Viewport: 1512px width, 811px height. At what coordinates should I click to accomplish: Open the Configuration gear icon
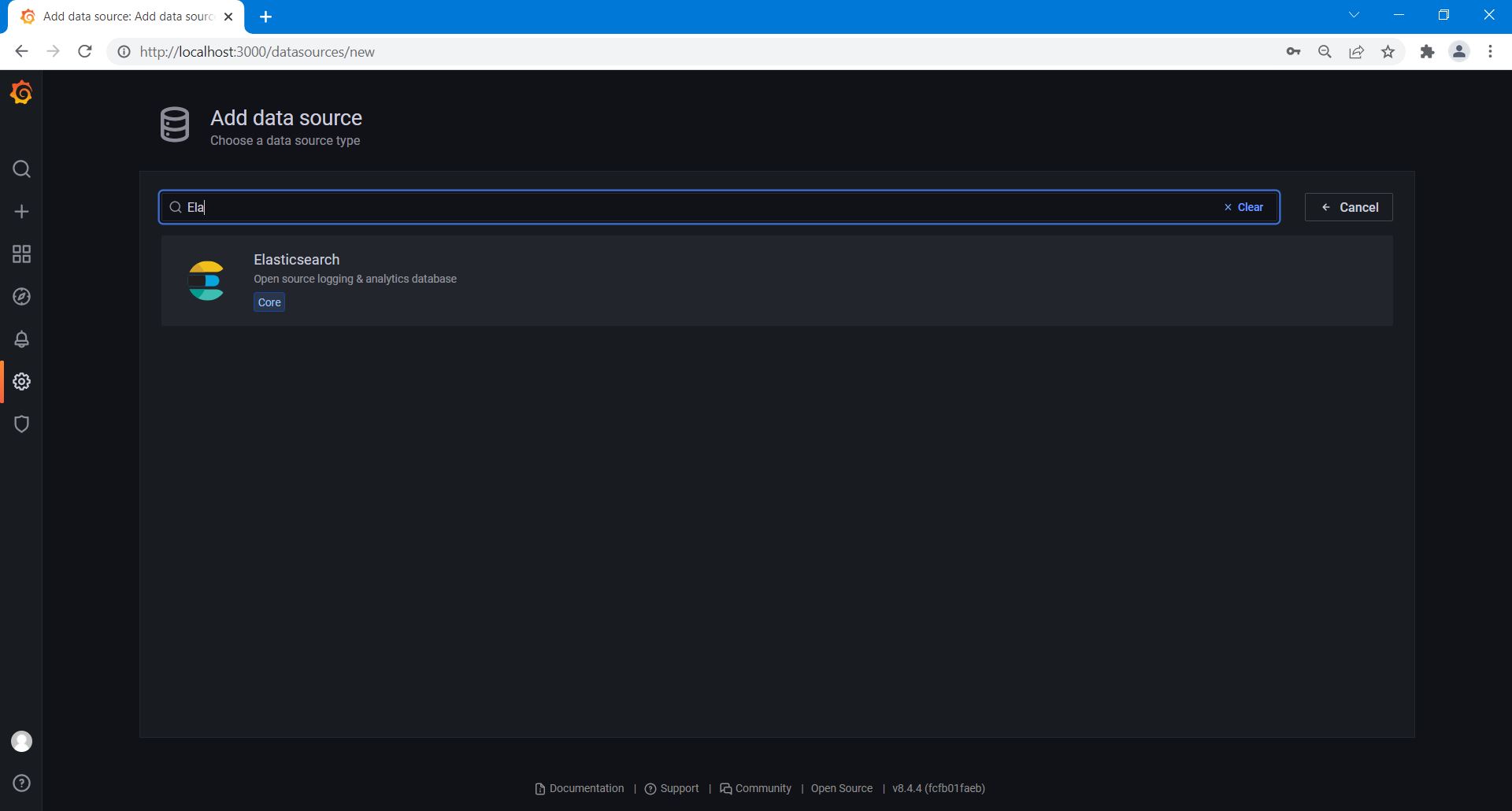tap(21, 382)
